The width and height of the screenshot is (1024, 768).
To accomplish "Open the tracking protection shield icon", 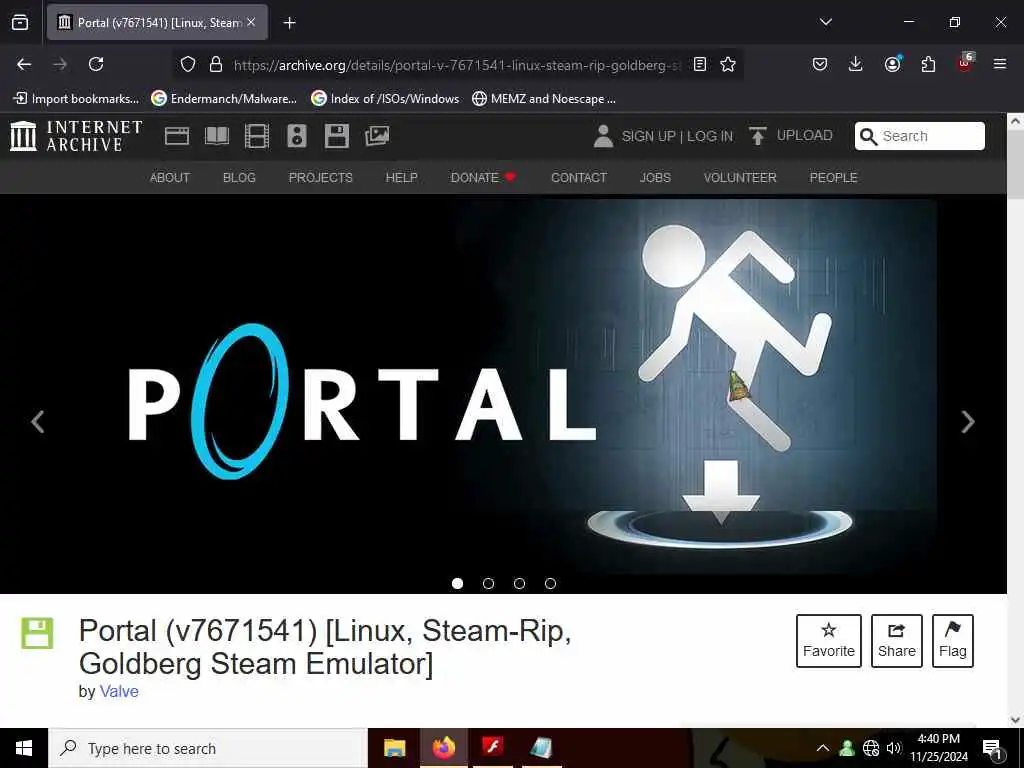I will (x=188, y=64).
